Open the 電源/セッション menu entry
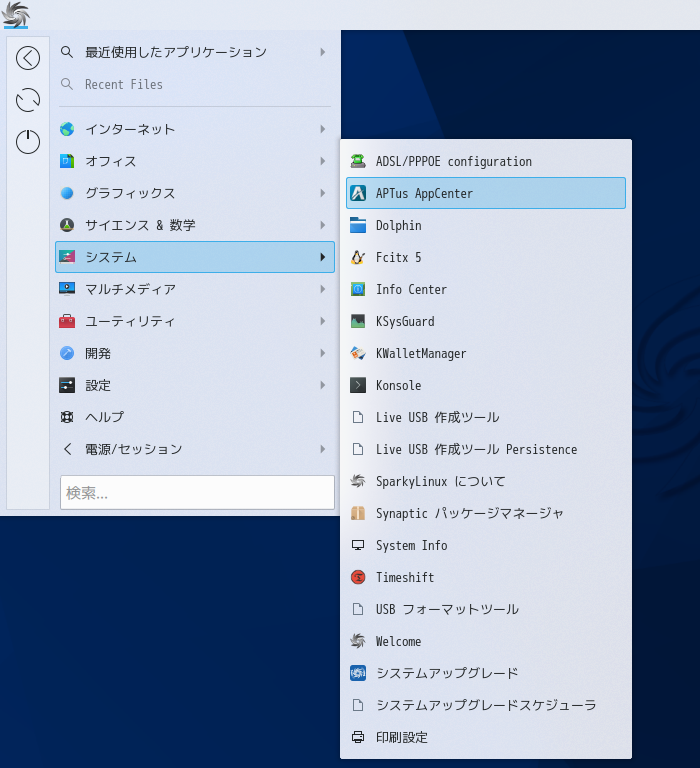This screenshot has height=768, width=700. pos(195,449)
